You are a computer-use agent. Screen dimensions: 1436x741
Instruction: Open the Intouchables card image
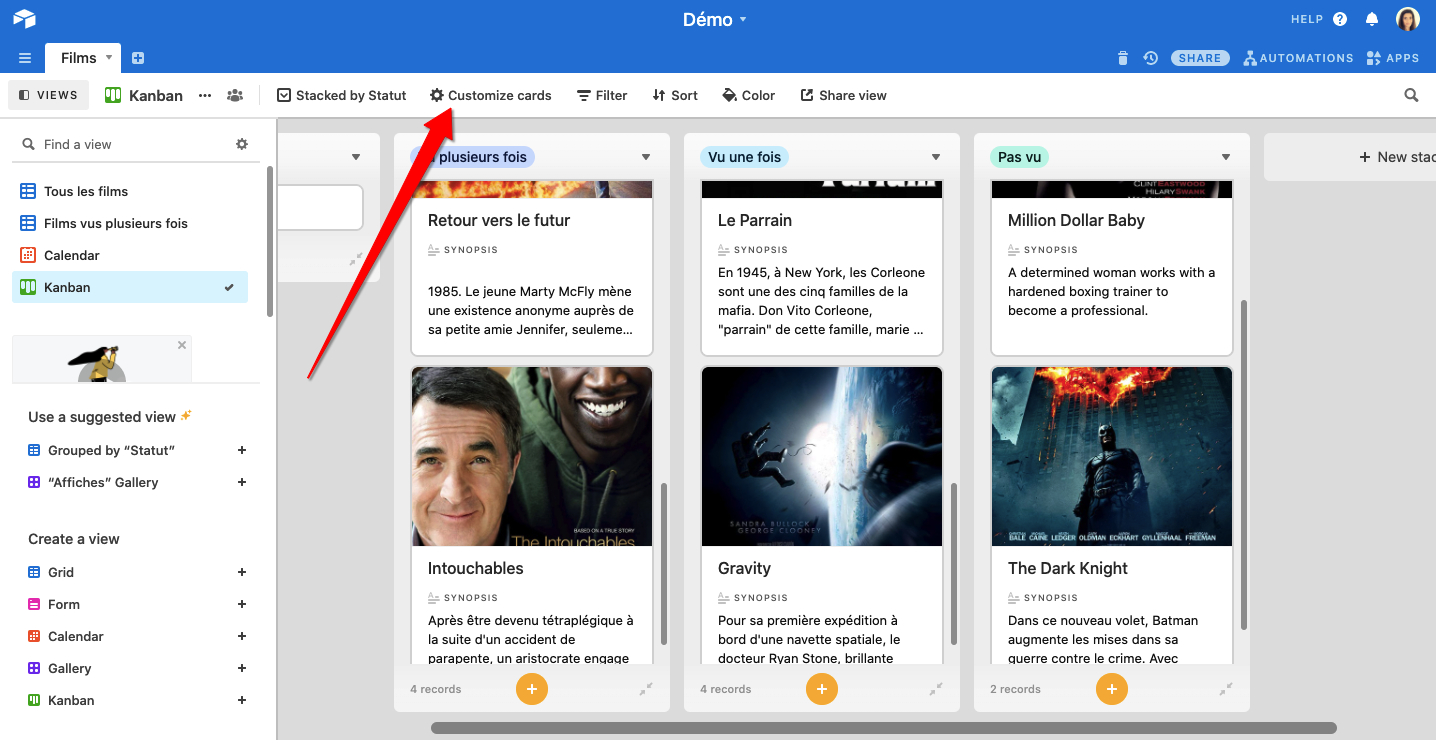(x=532, y=456)
